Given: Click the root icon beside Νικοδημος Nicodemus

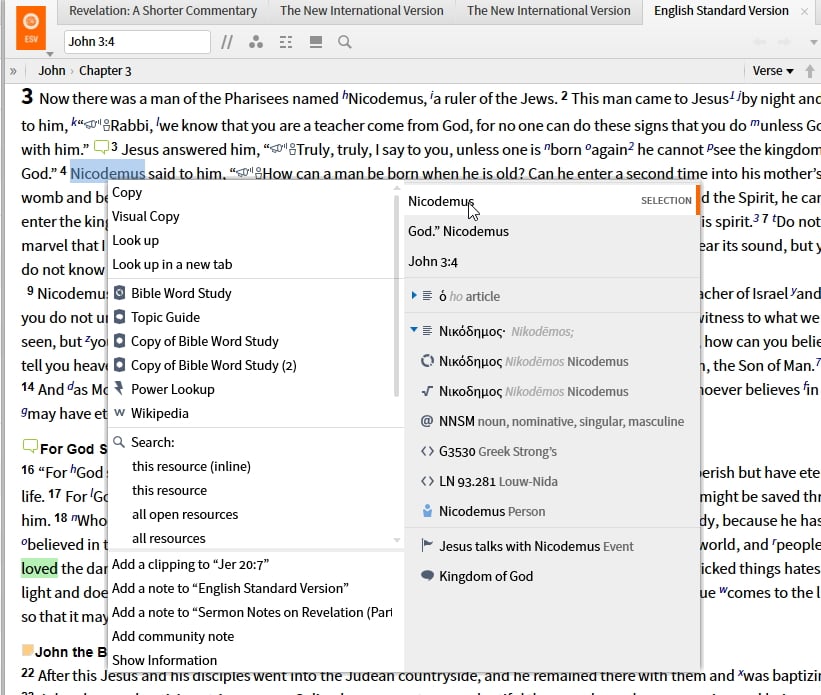Looking at the screenshot, I should 427,391.
